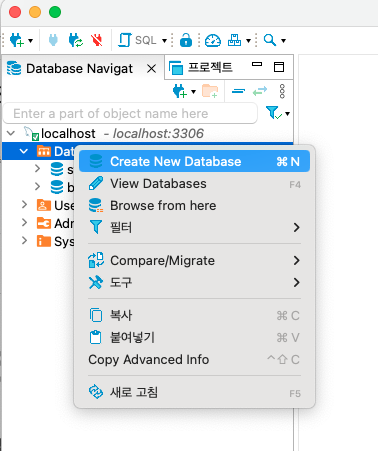Select the localhost connection row
378x451 pixels.
pos(148,134)
